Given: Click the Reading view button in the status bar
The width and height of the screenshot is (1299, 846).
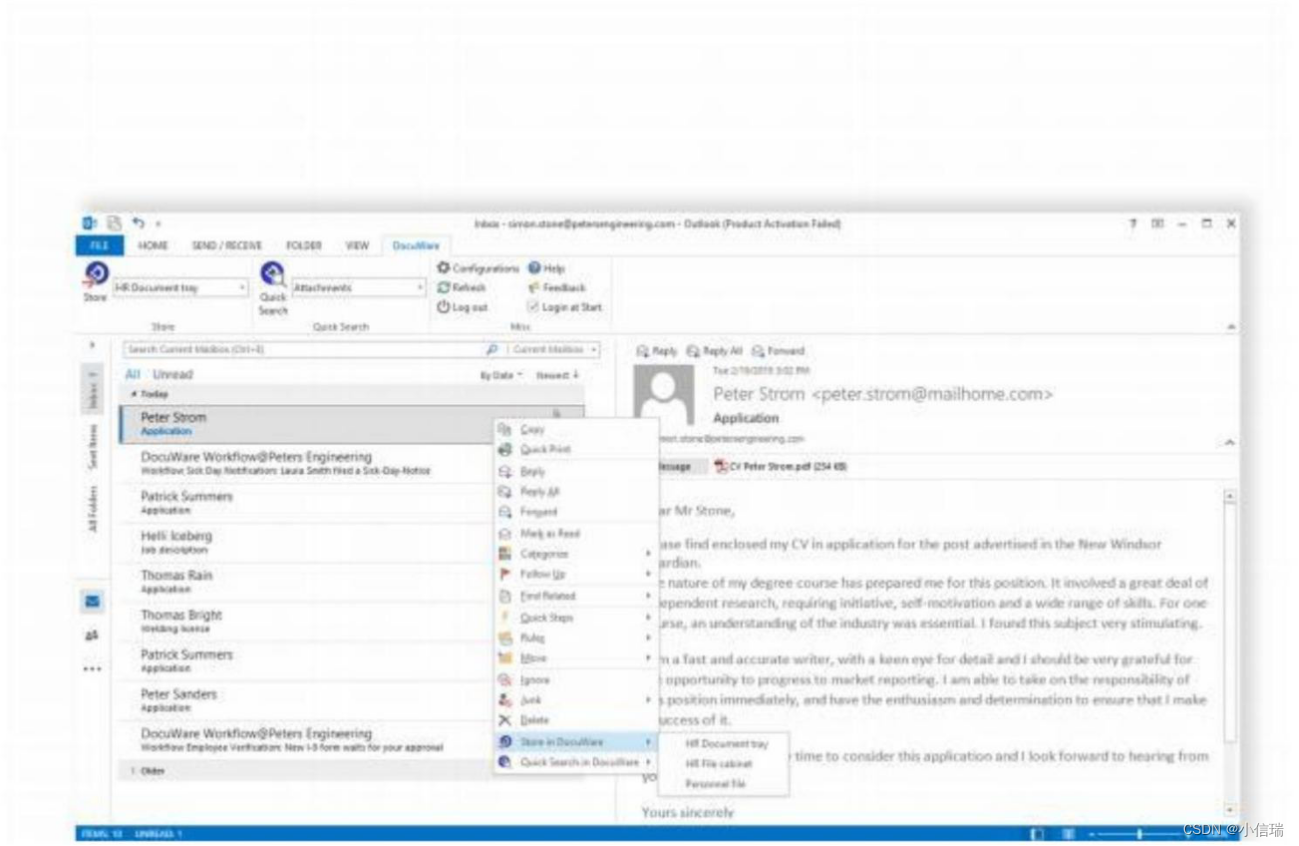Looking at the screenshot, I should [x=1069, y=833].
